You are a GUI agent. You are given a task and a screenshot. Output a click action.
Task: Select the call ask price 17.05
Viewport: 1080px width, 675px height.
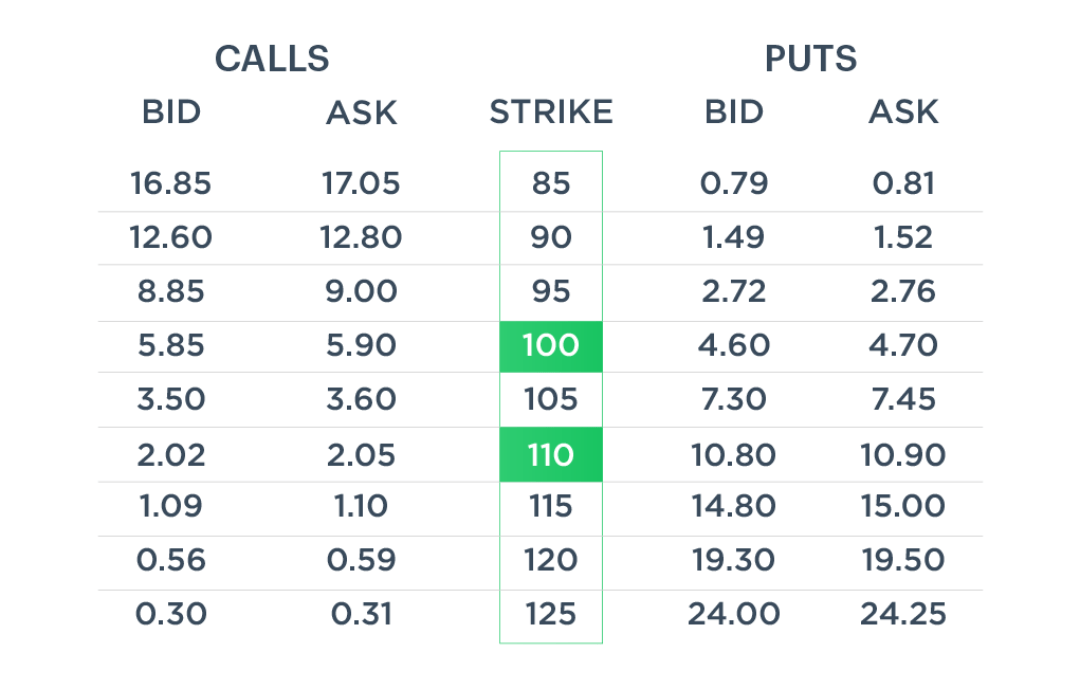361,184
